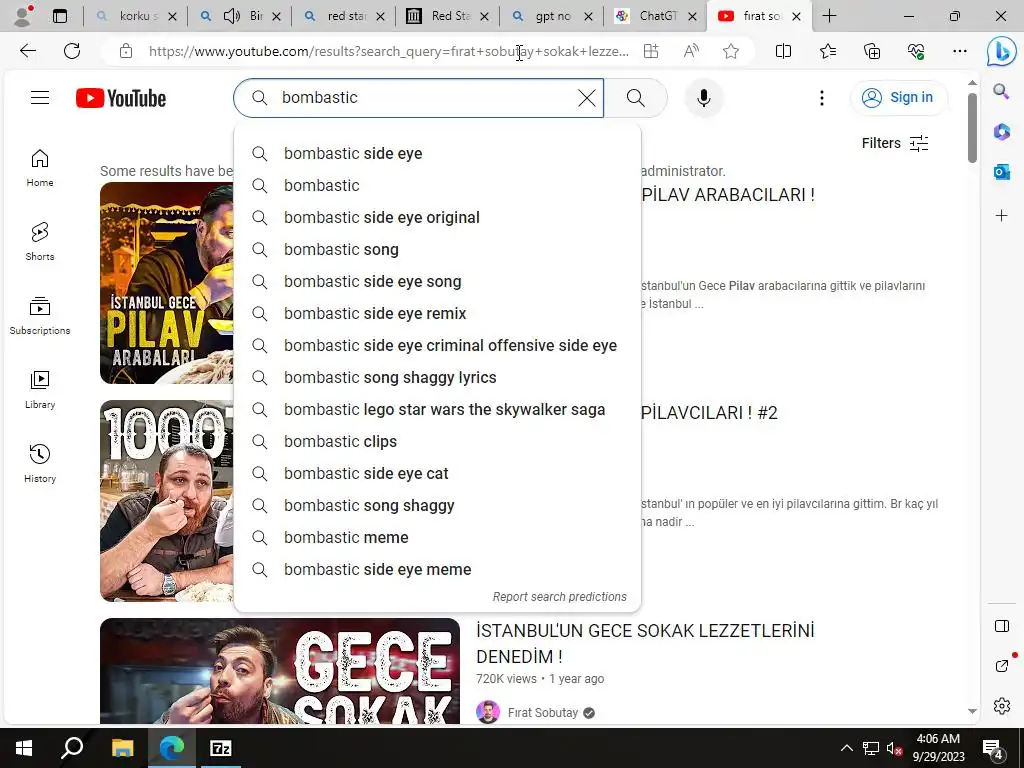Screen dimensions: 1024x768
Task: Open the Filters options
Action: pos(895,143)
